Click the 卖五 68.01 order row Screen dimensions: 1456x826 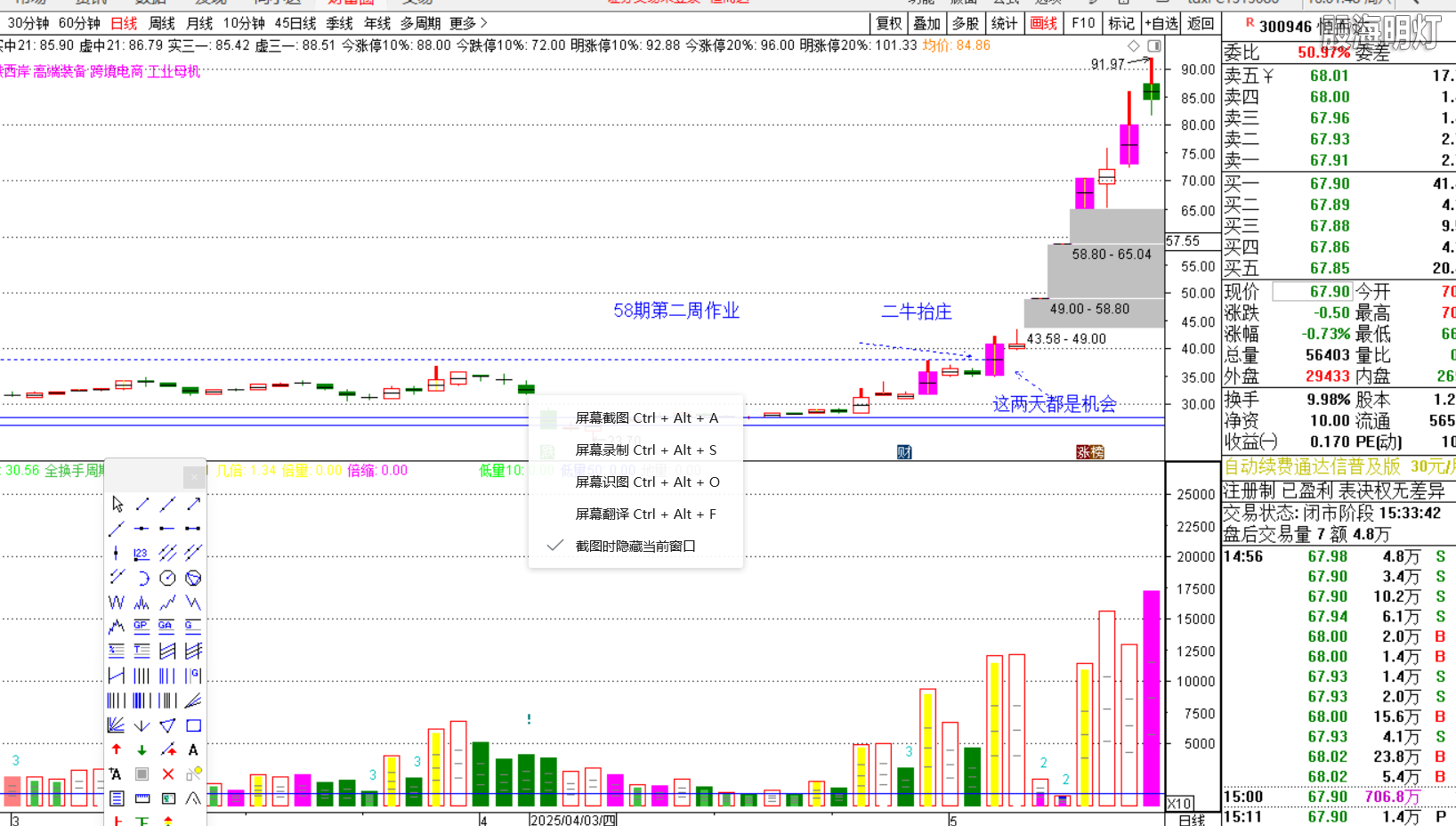[1339, 76]
